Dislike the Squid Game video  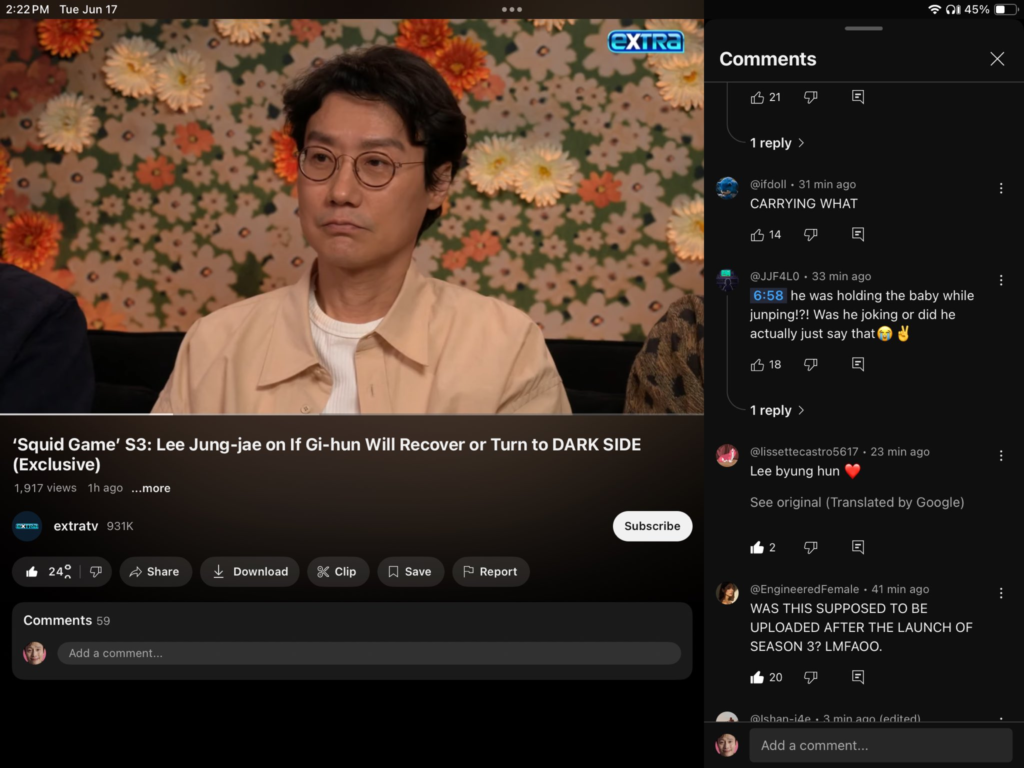96,571
